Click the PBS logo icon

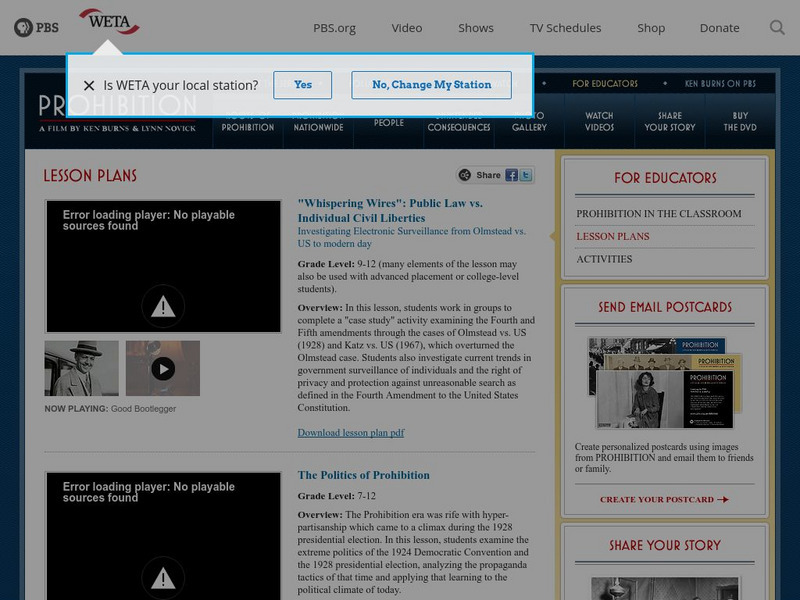(x=36, y=28)
